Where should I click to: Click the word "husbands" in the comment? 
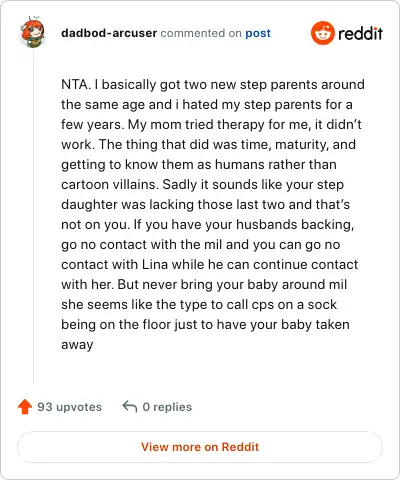[x=267, y=224]
